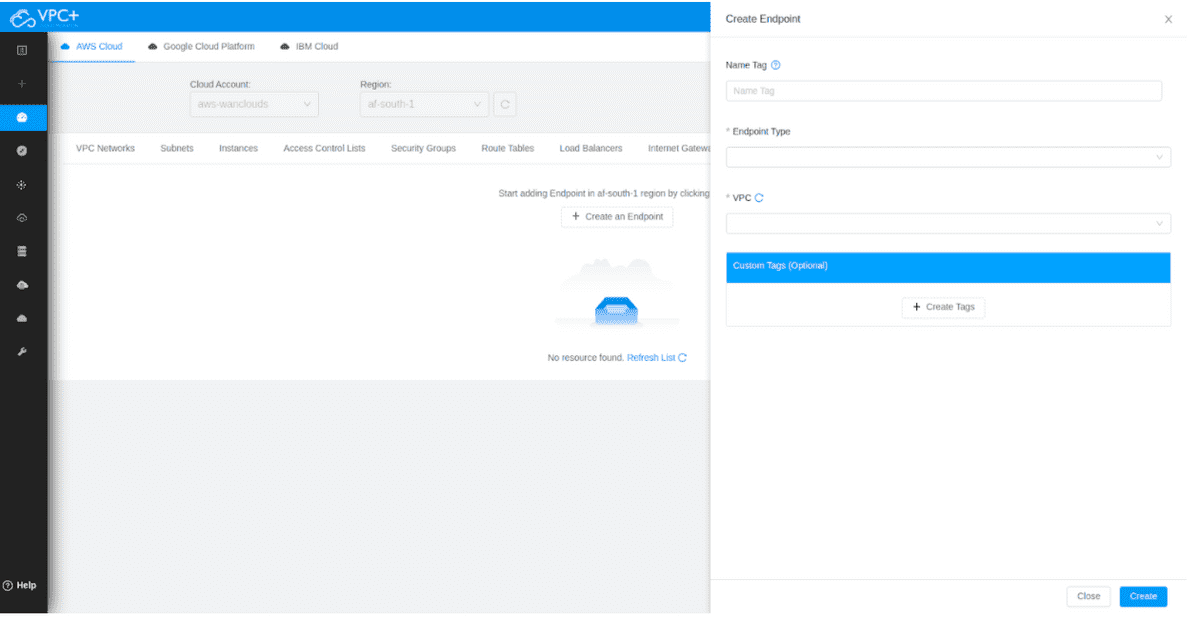Open the VPC dropdown
This screenshot has height=621, width=1200.
pyautogui.click(x=948, y=223)
